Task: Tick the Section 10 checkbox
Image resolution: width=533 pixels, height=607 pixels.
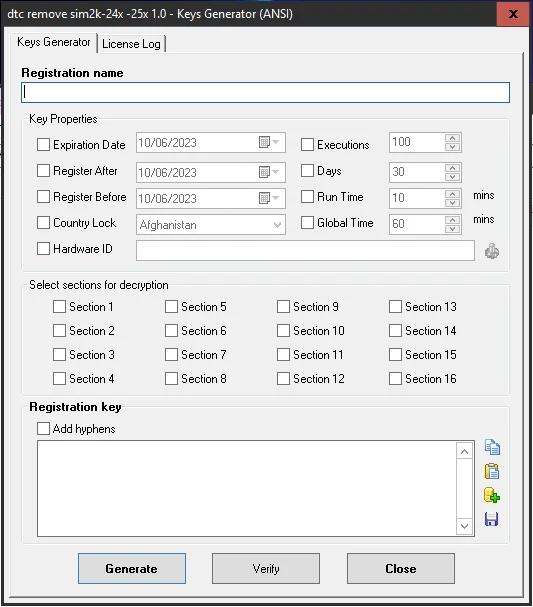Action: [283, 331]
